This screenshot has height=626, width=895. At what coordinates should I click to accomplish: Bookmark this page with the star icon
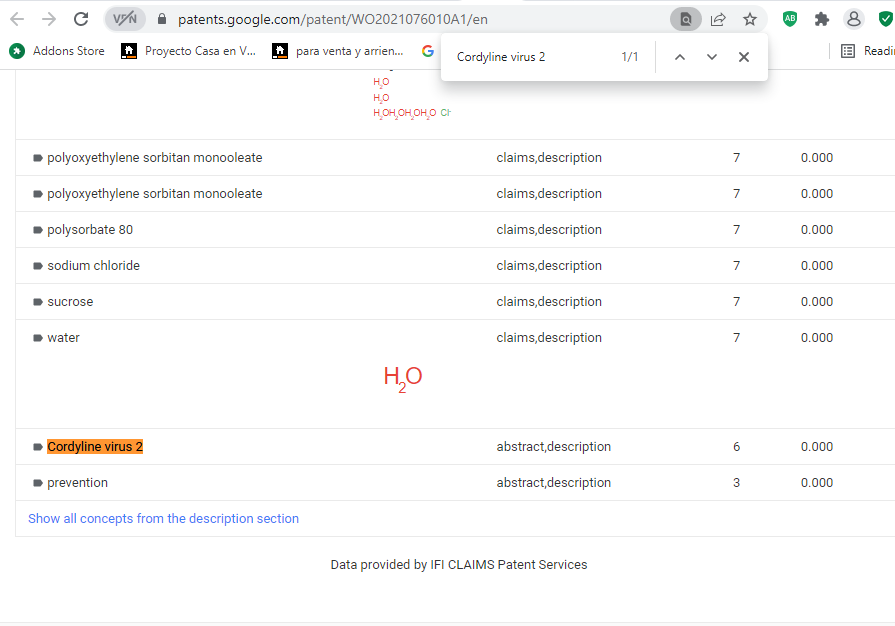[750, 19]
